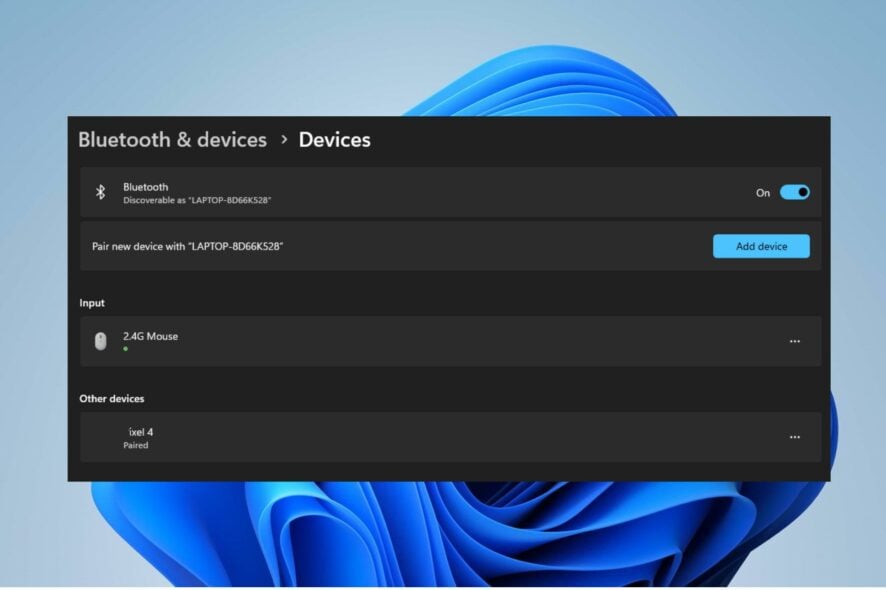
Task: Click the breadcrumb chevron separator
Action: coord(284,139)
